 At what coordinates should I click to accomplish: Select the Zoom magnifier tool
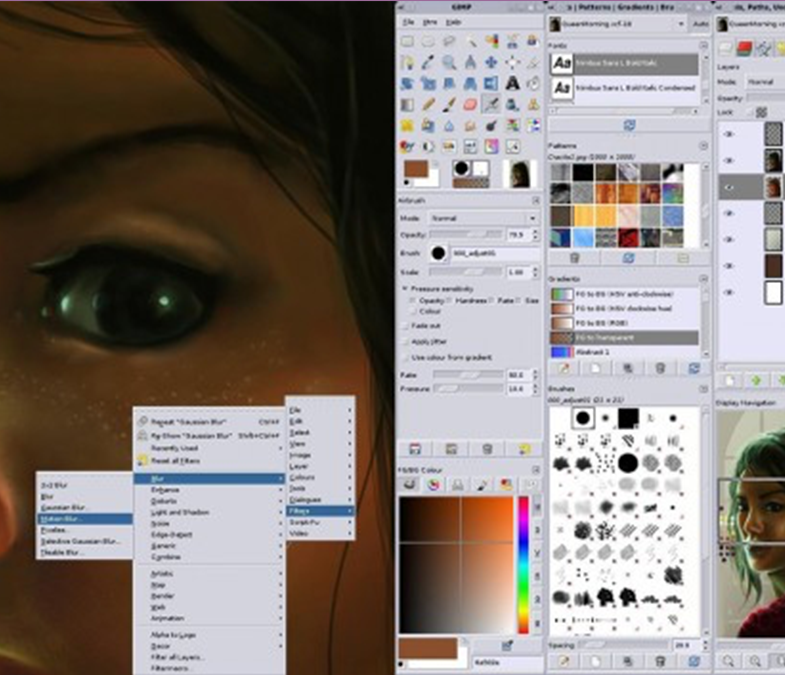point(449,63)
